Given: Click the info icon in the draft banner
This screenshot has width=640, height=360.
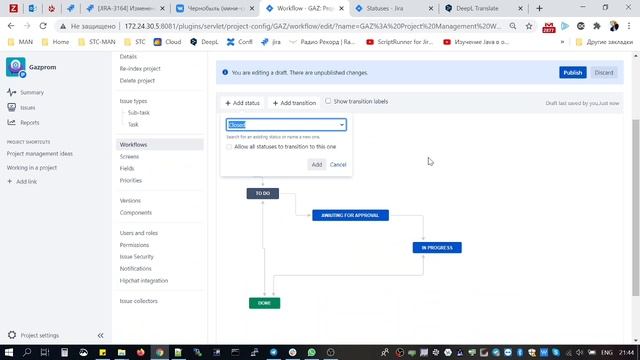Looking at the screenshot, I should coord(225,72).
